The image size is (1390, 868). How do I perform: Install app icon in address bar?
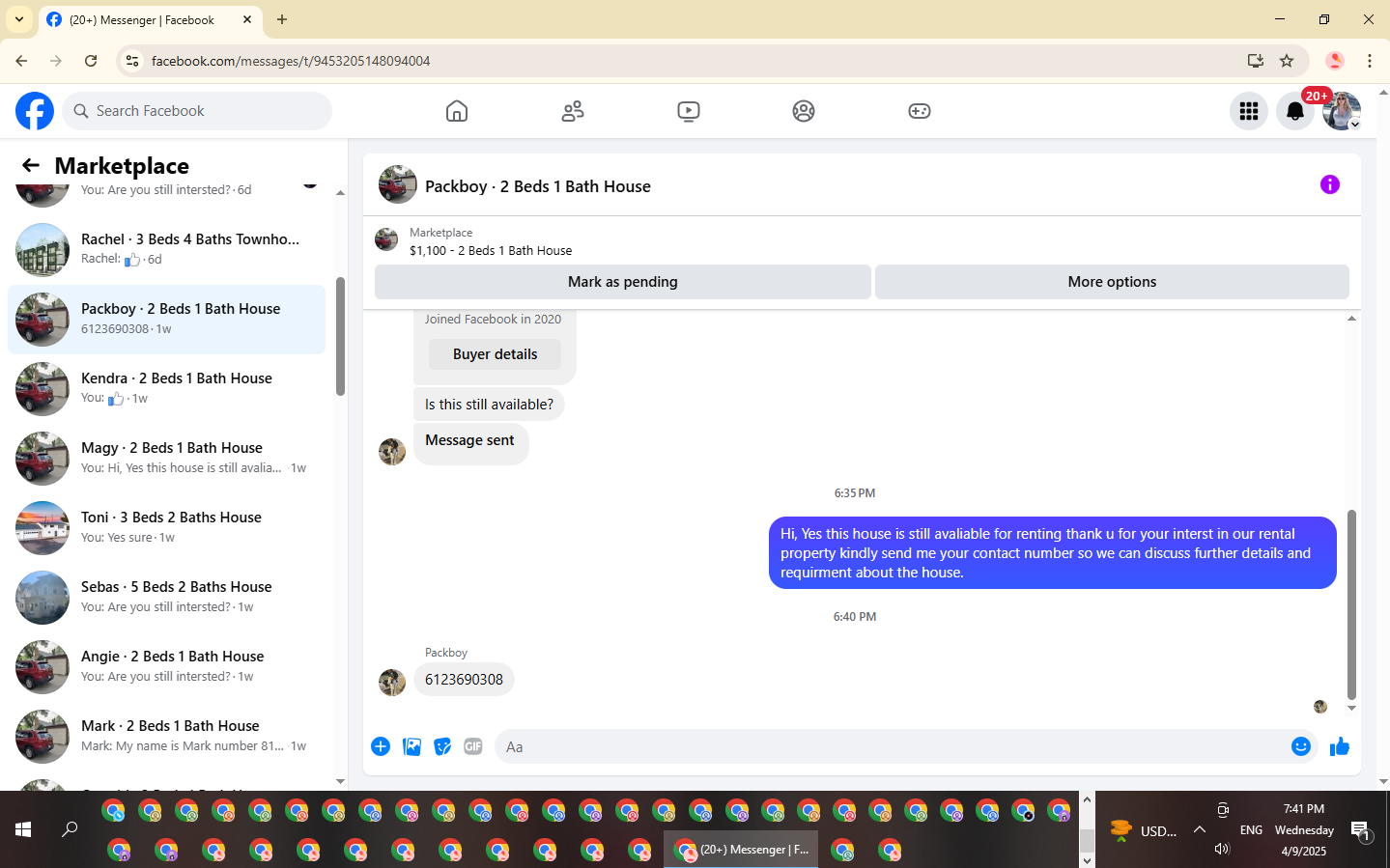pos(1256,61)
